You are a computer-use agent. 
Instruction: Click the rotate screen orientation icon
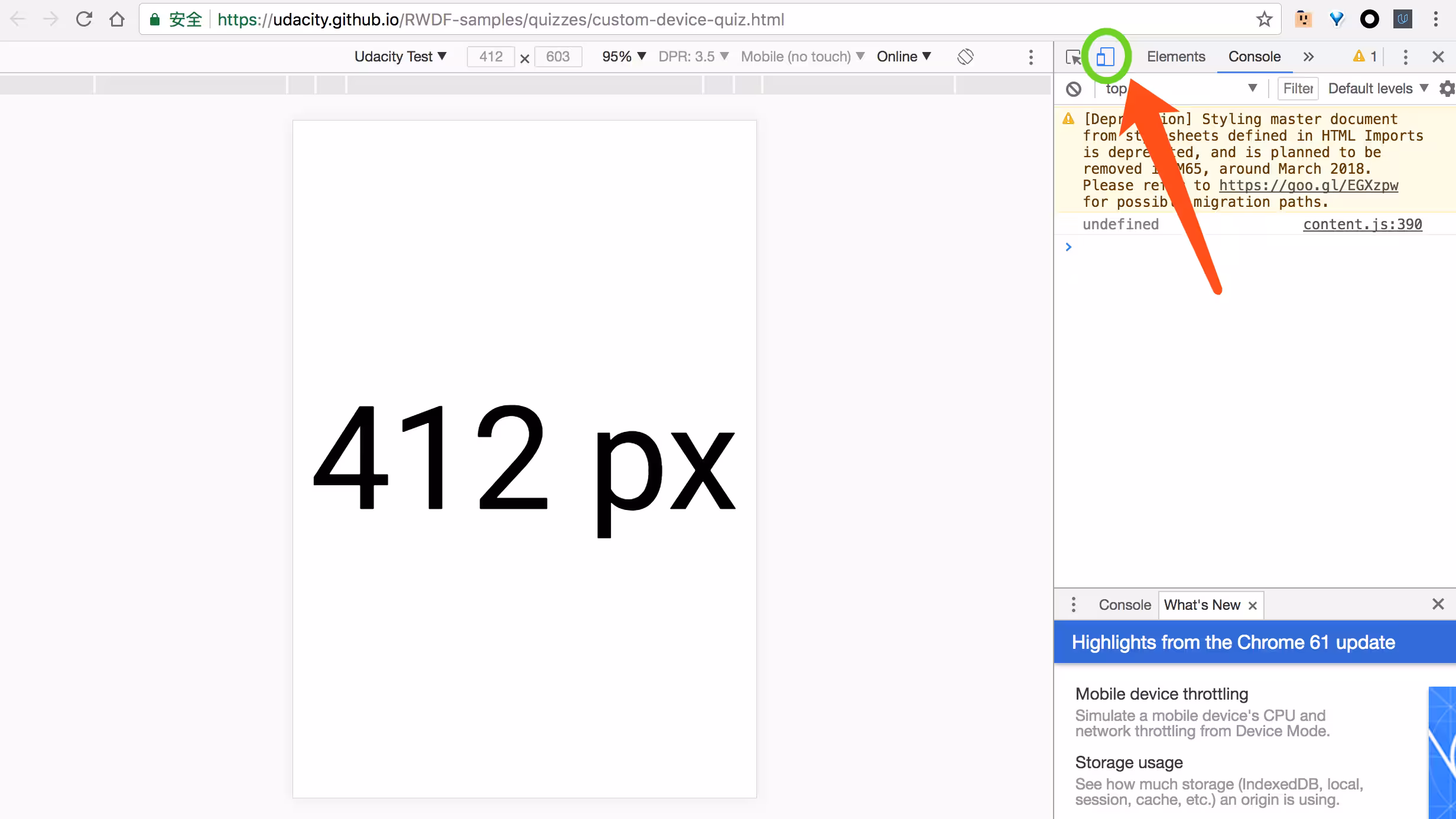click(x=965, y=57)
